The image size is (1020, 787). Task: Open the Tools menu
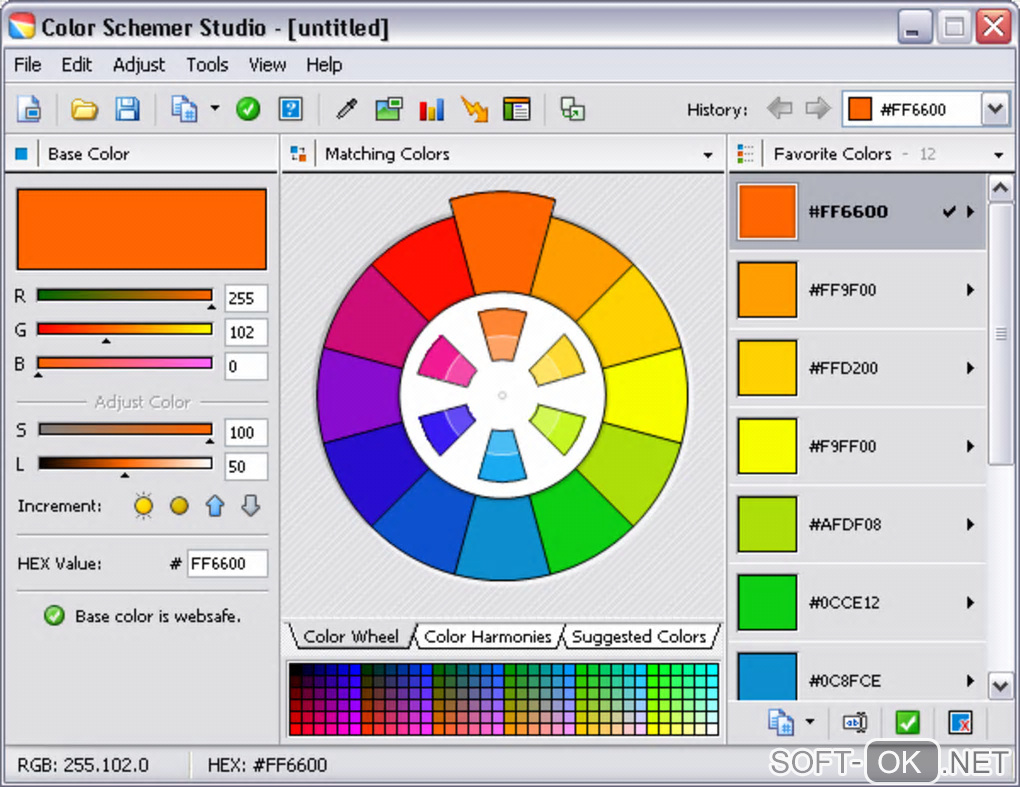[x=207, y=65]
